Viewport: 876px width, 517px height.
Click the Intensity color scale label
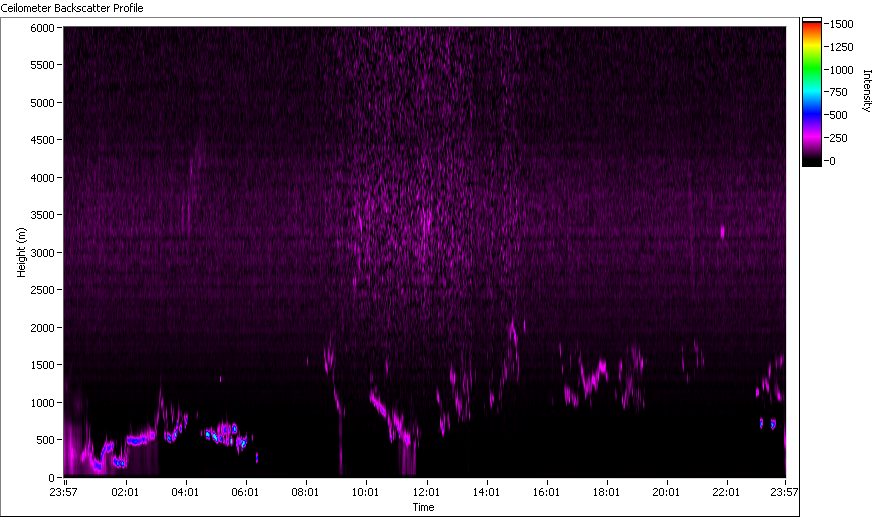[867, 91]
